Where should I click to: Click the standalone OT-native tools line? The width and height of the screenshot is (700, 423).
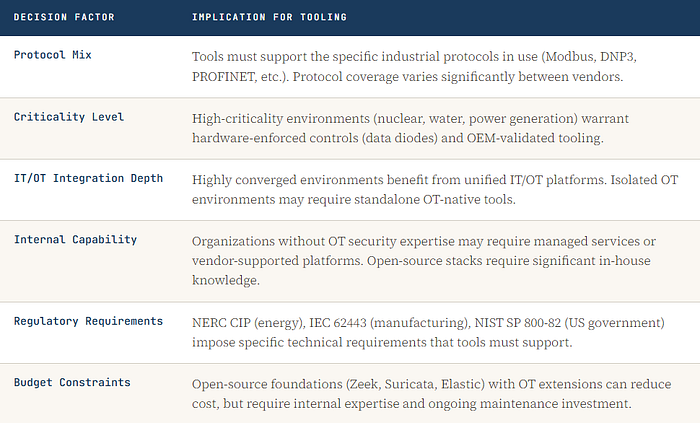(x=354, y=199)
